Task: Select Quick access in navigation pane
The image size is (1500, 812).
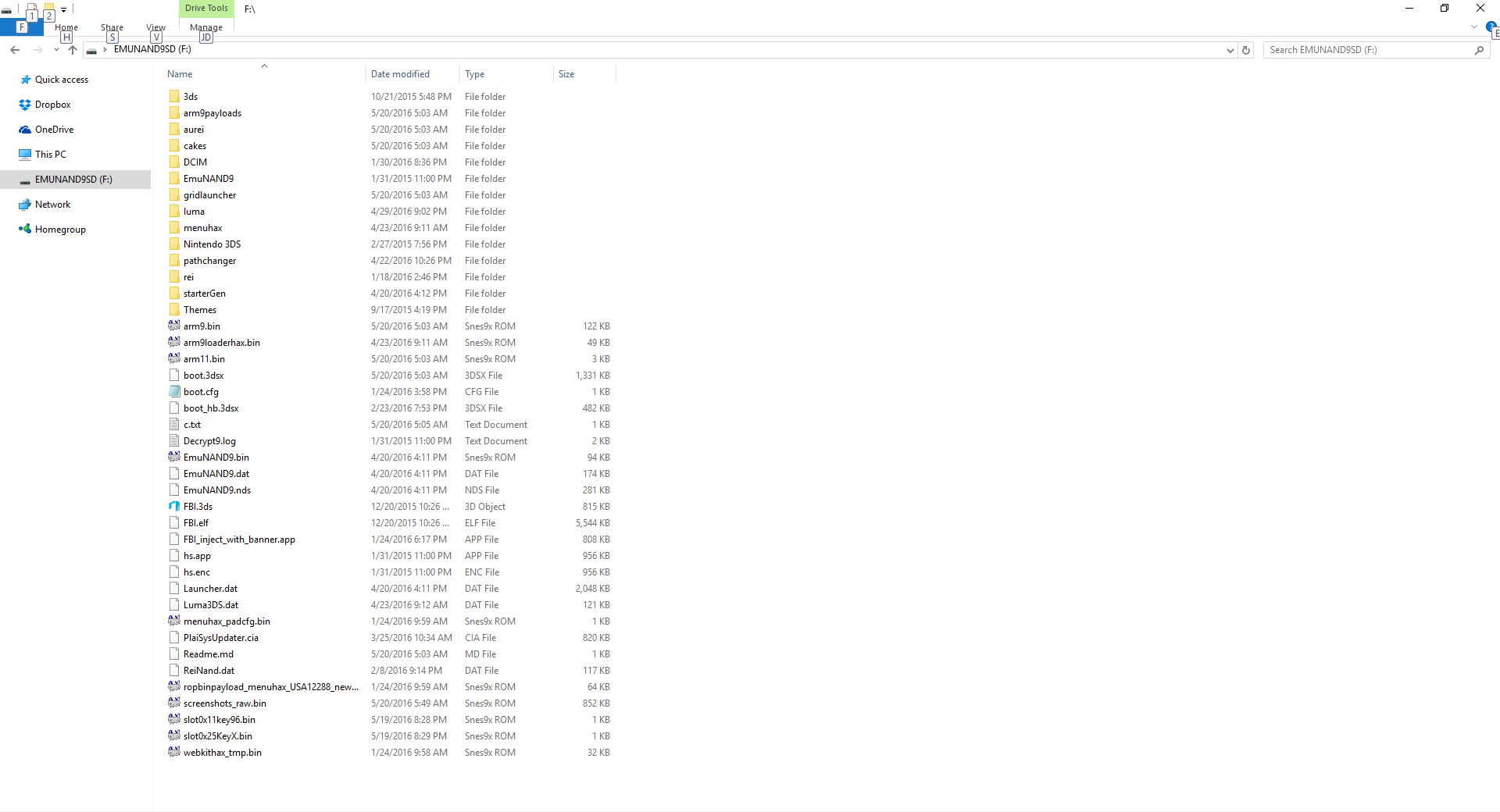Action: [62, 80]
